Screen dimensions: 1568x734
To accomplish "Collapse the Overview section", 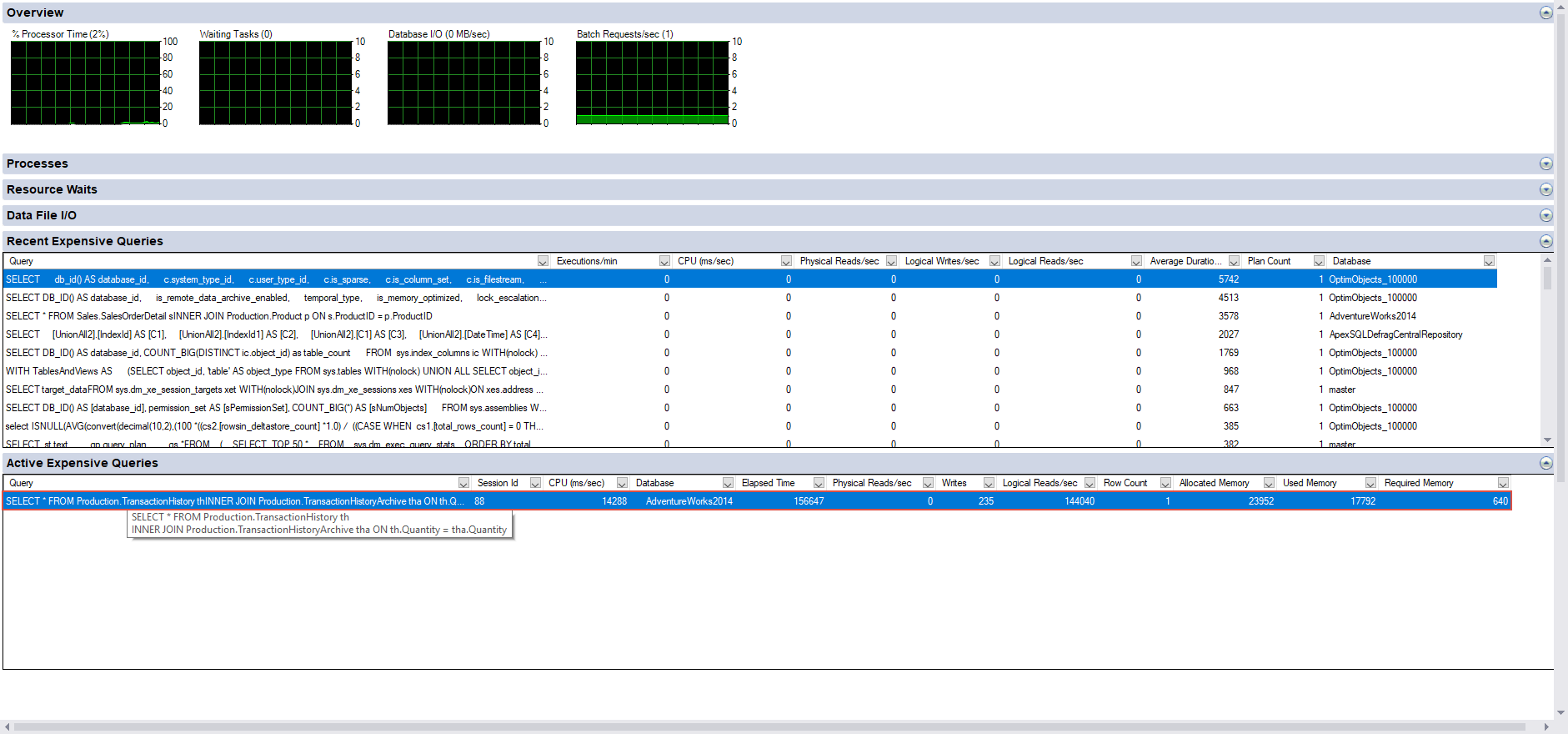I will [1545, 13].
